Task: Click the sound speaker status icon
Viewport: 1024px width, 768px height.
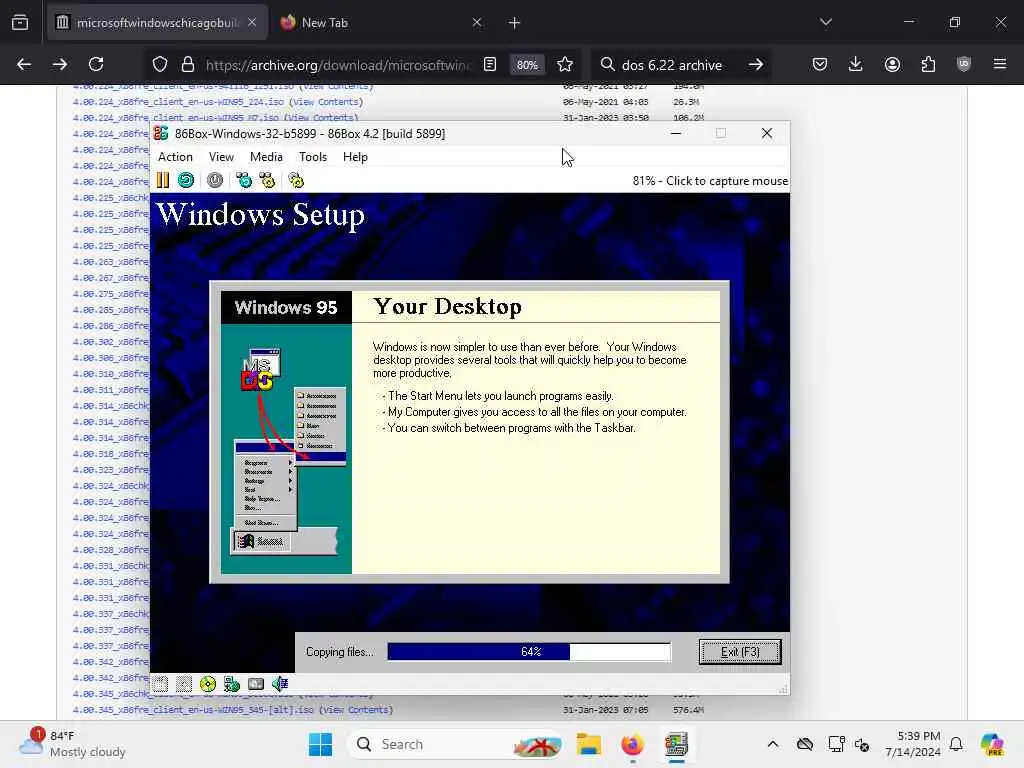Action: [x=280, y=684]
